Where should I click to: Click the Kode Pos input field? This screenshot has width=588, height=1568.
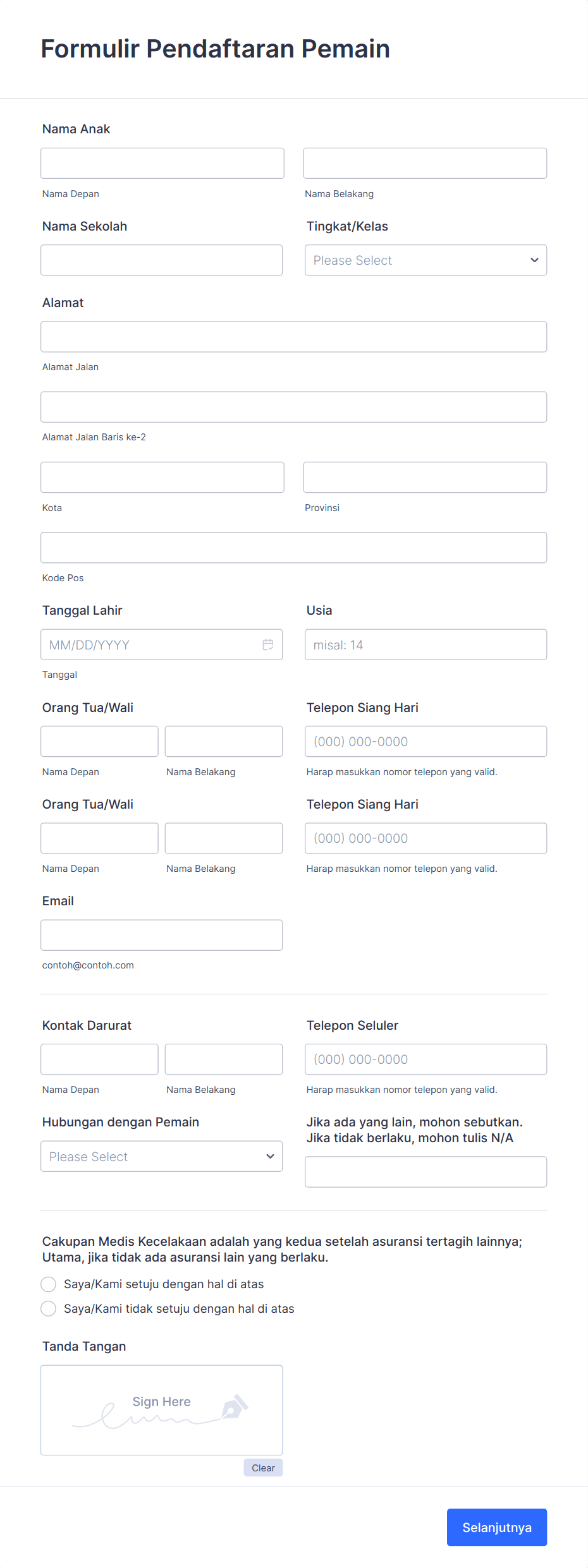tap(293, 547)
